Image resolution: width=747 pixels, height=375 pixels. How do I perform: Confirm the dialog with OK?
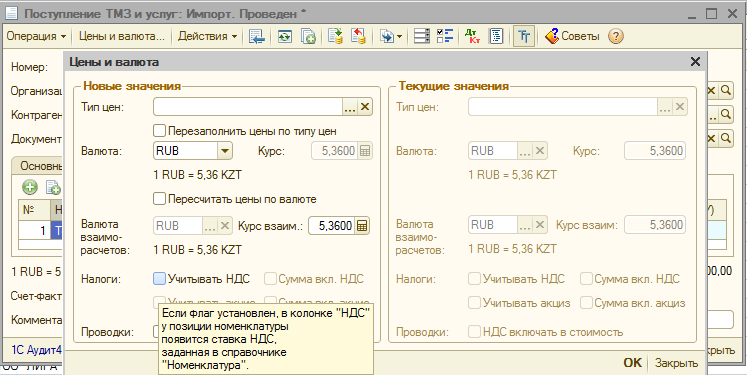[x=633, y=363]
